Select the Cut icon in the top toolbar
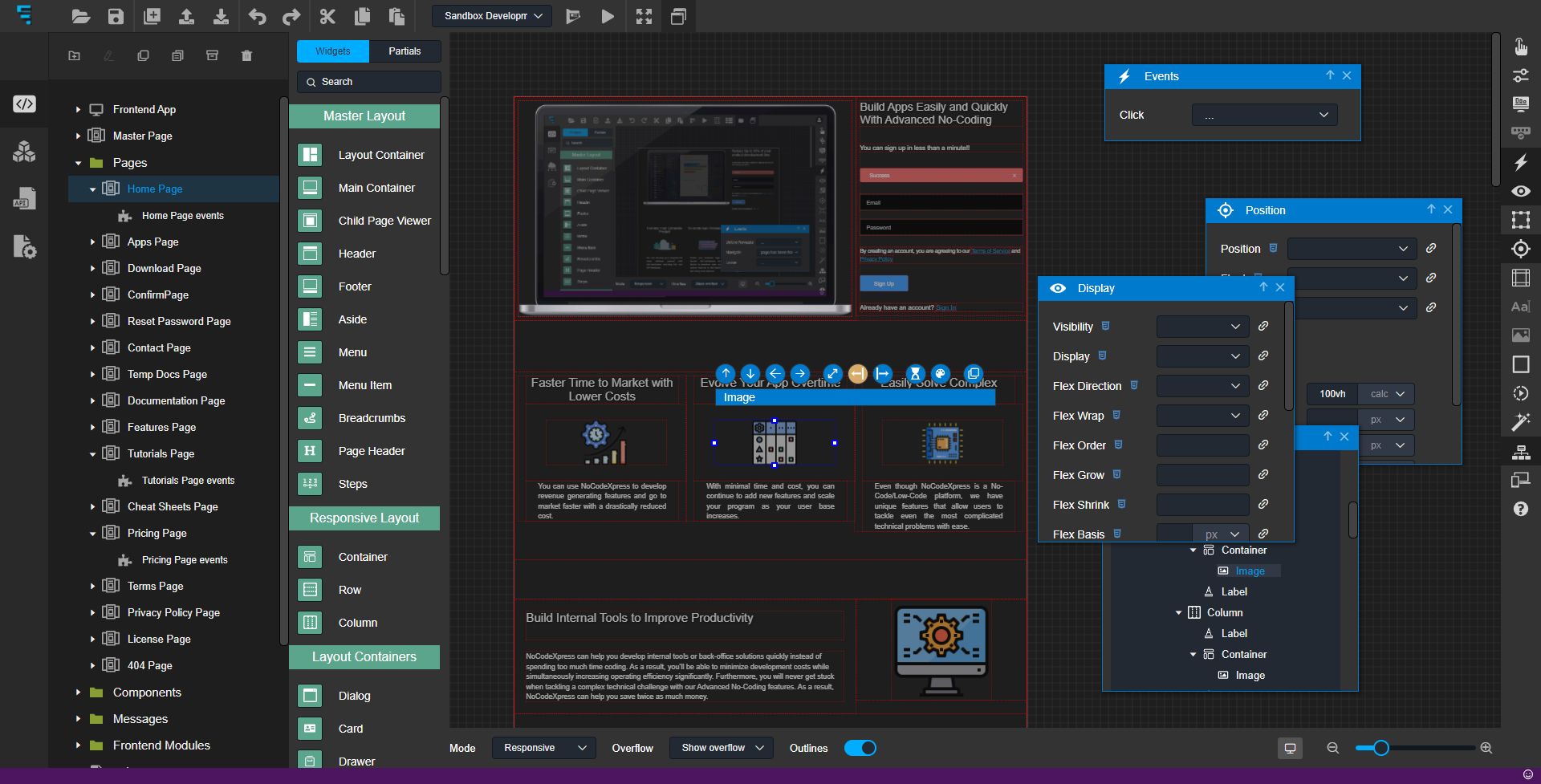1541x784 pixels. [x=327, y=16]
